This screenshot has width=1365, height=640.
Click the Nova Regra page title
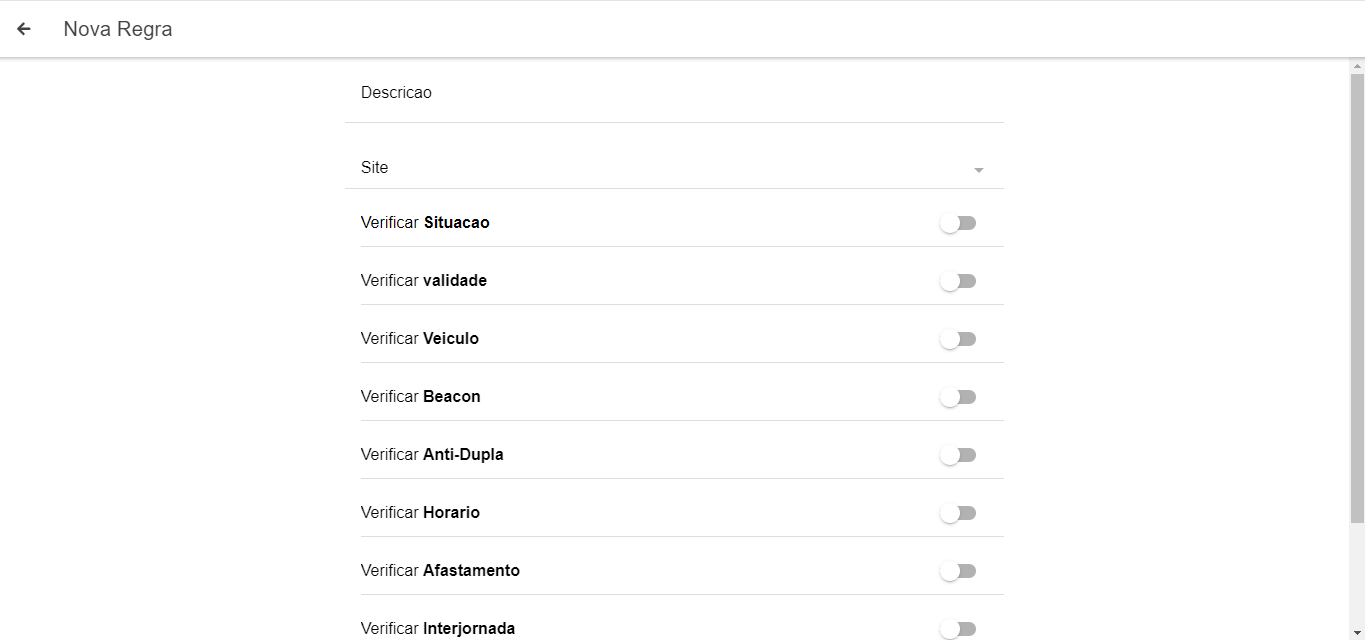pos(118,29)
